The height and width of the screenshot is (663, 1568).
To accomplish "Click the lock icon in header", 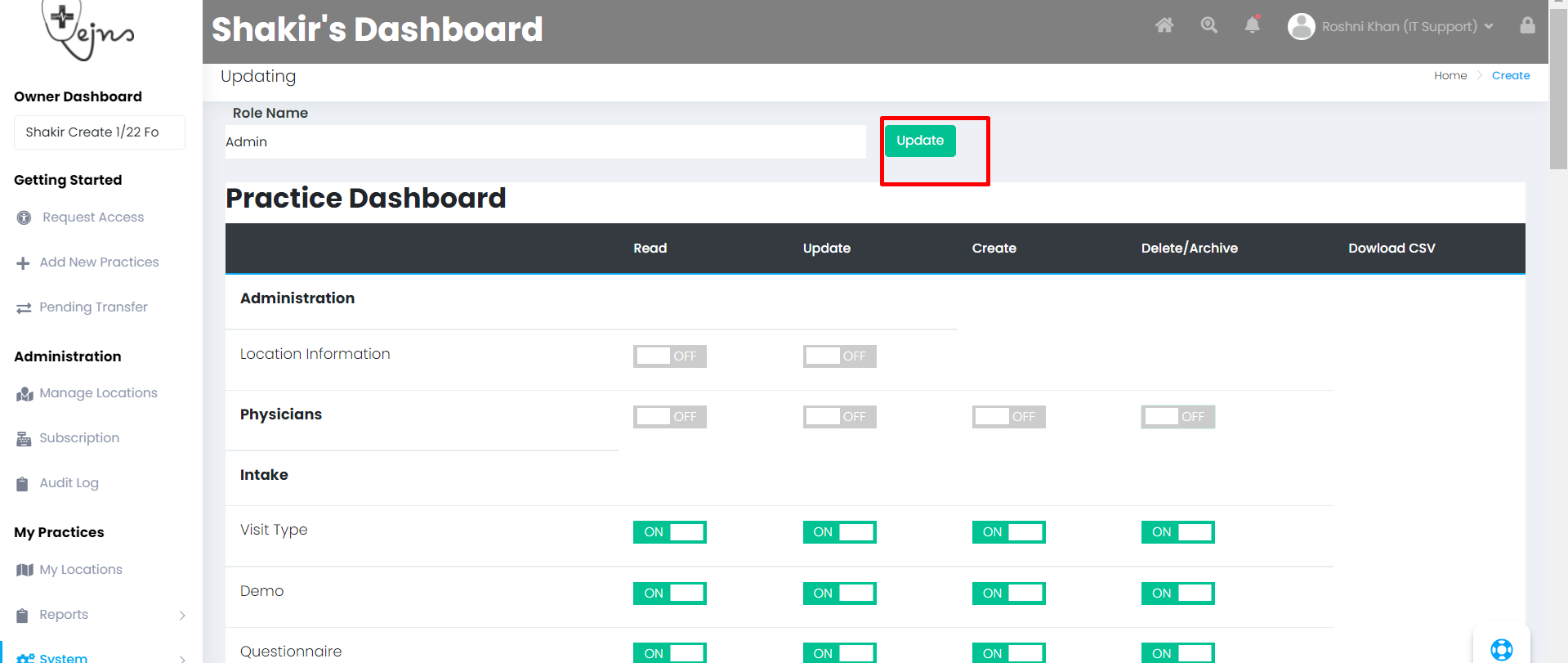I will [1527, 25].
